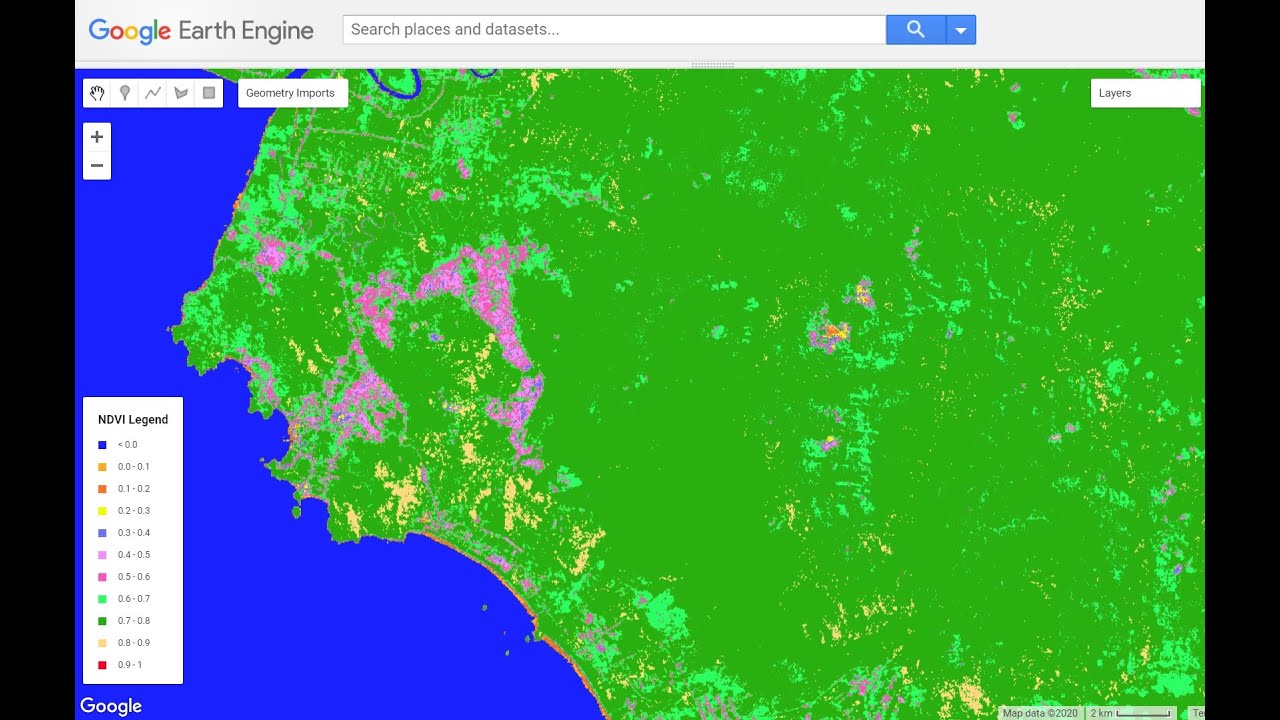Click the "0.7 - 0.8" legend label
The width and height of the screenshot is (1280, 720).
[x=133, y=621]
